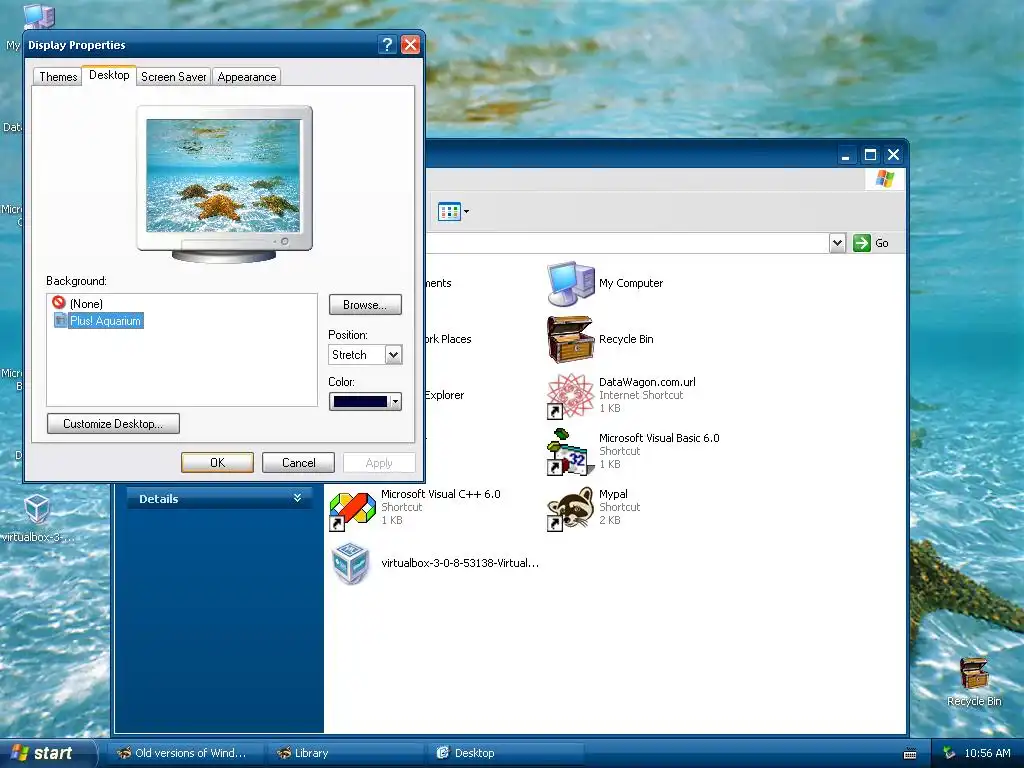This screenshot has height=768, width=1024.
Task: Click the Views toolbar icon in explorer
Action: [x=449, y=212]
